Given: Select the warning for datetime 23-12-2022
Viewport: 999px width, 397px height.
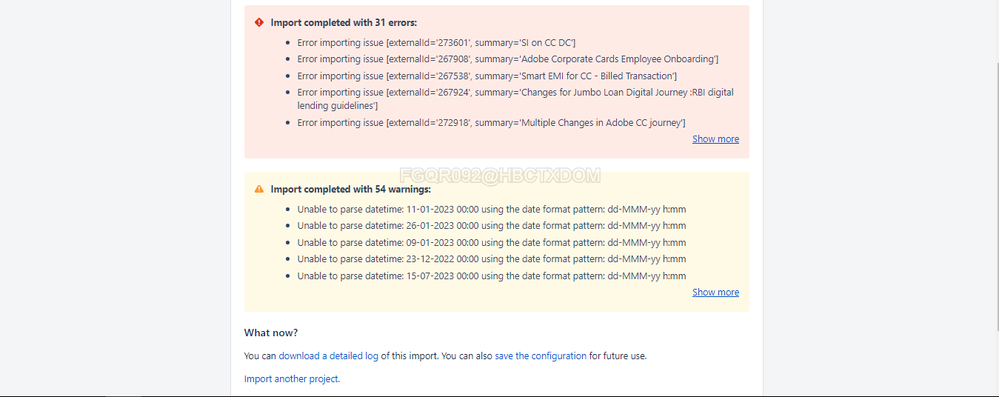Looking at the screenshot, I should pos(491,259).
